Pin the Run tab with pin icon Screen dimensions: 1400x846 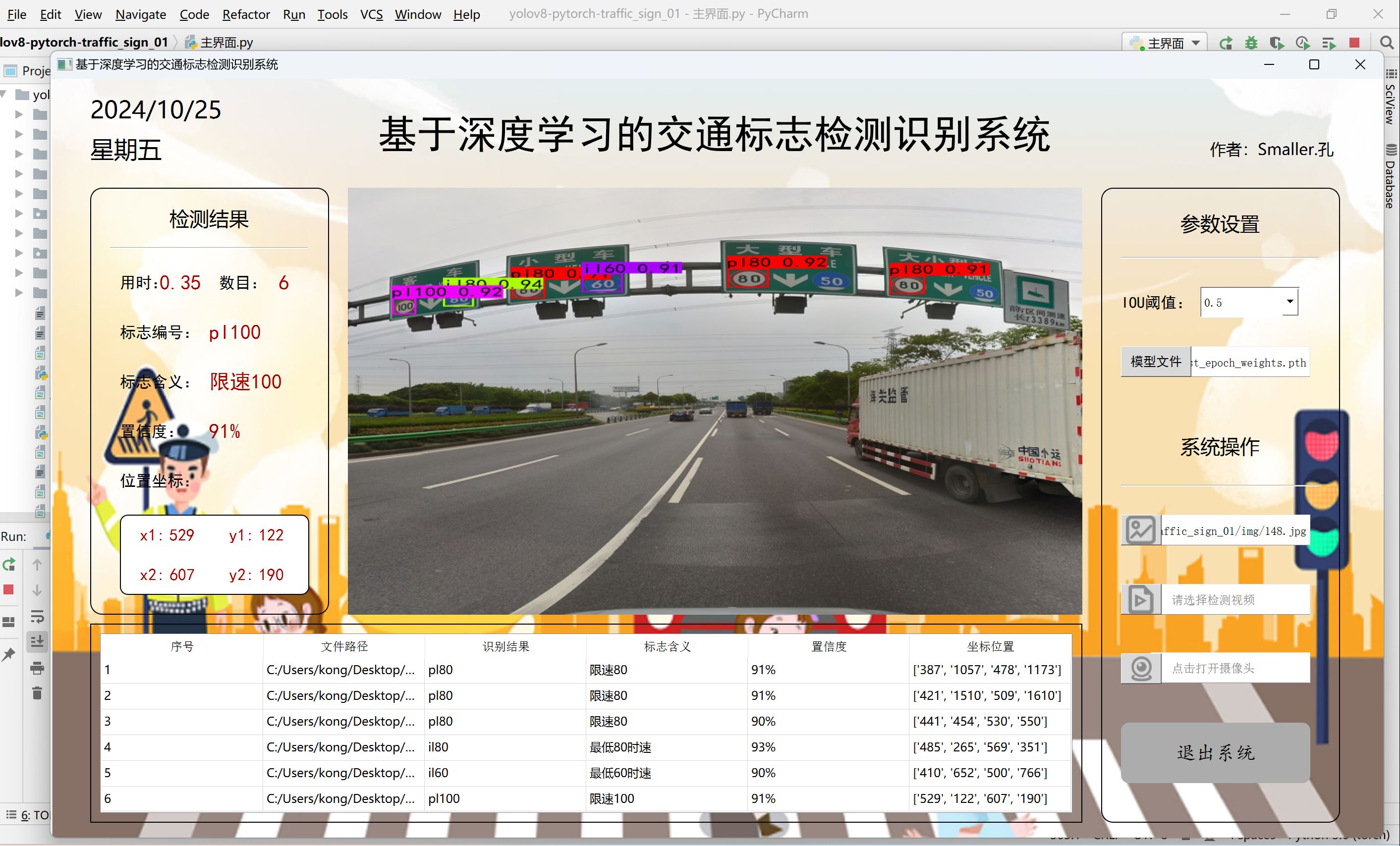(8, 655)
